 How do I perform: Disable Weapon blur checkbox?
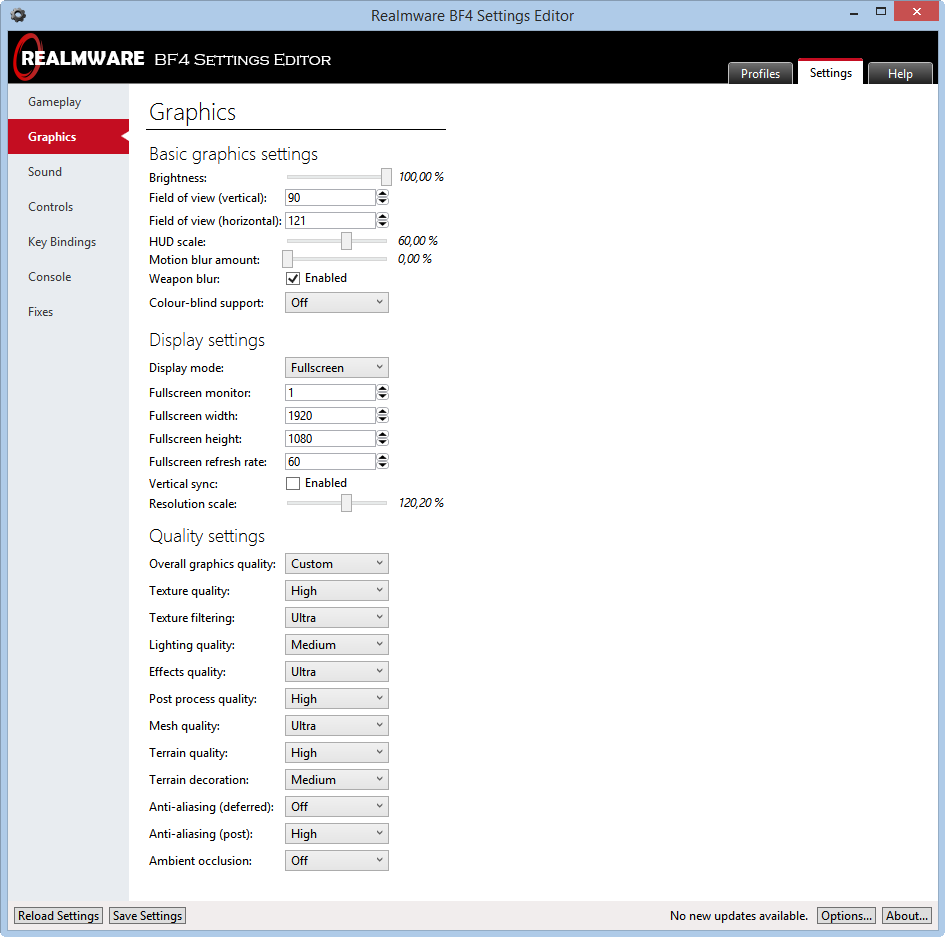(x=293, y=279)
